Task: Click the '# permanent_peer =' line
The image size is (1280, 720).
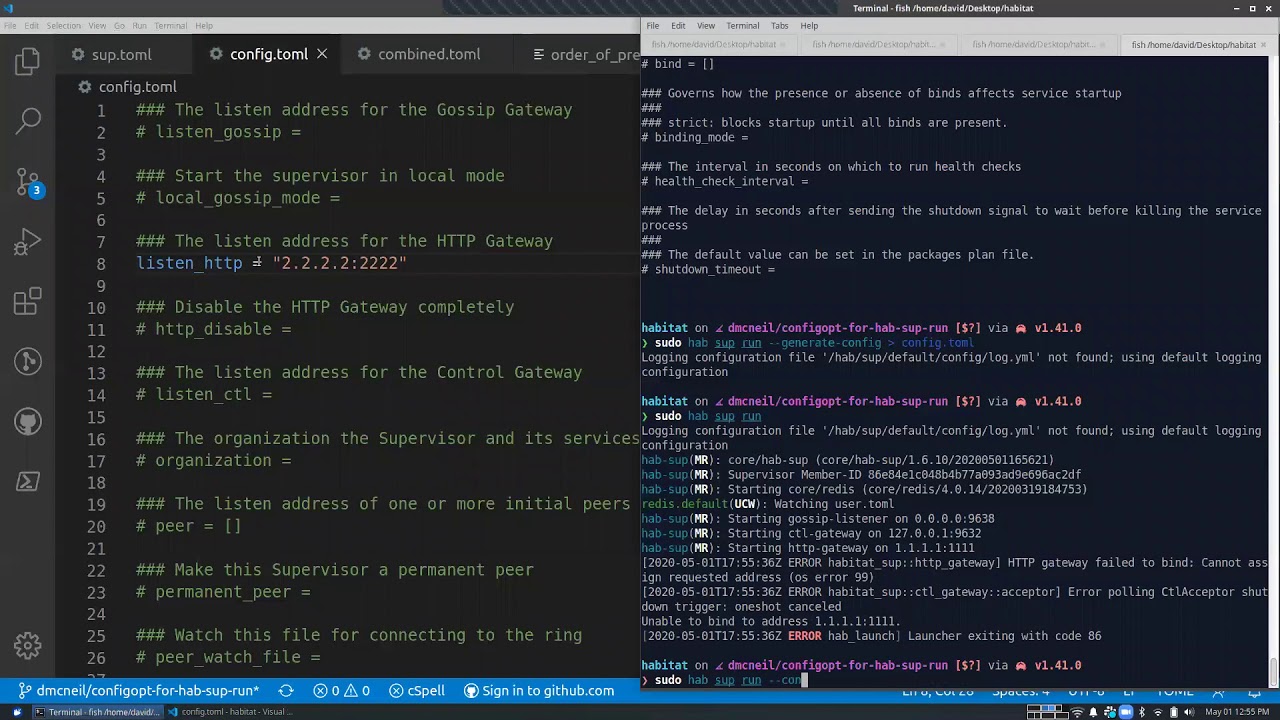Action: 223,592
